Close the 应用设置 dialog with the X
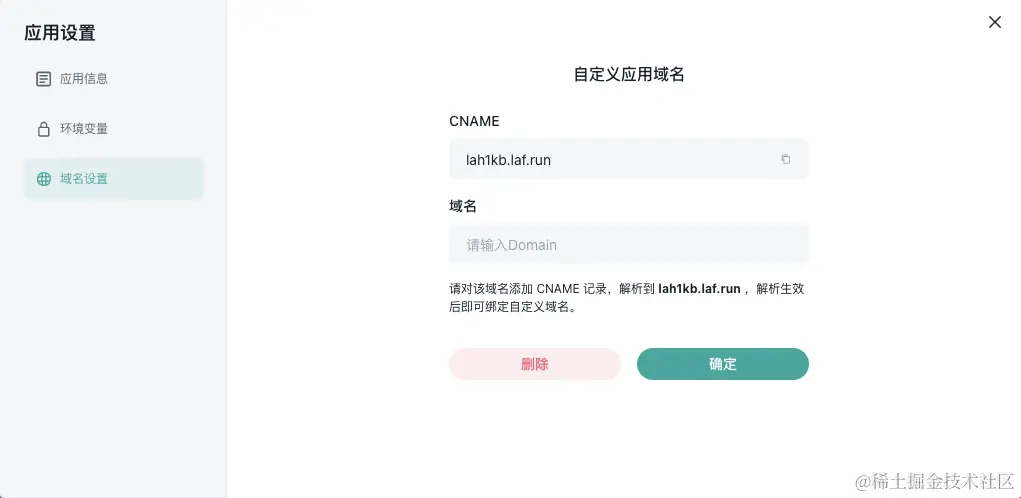The image size is (1021, 498). point(994,22)
